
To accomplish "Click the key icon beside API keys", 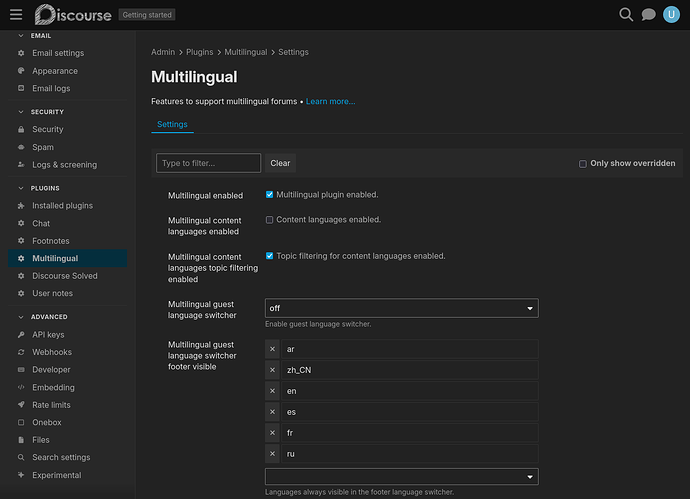I will [21, 334].
